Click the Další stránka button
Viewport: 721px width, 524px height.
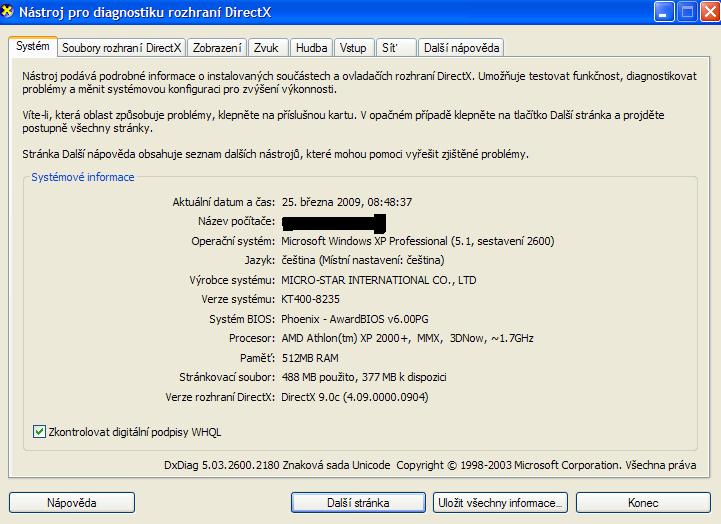358,502
